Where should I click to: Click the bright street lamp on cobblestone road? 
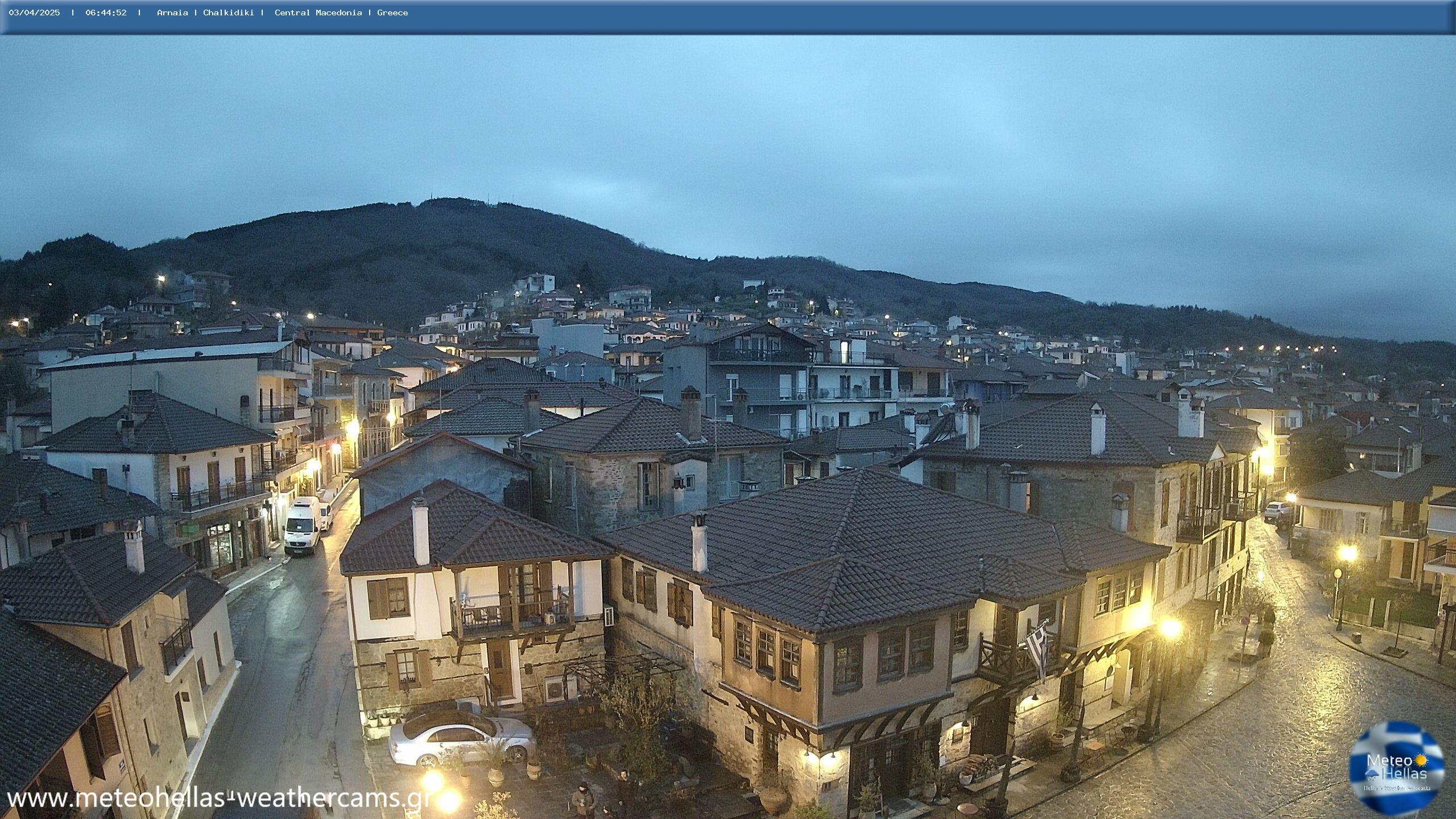tap(1170, 628)
